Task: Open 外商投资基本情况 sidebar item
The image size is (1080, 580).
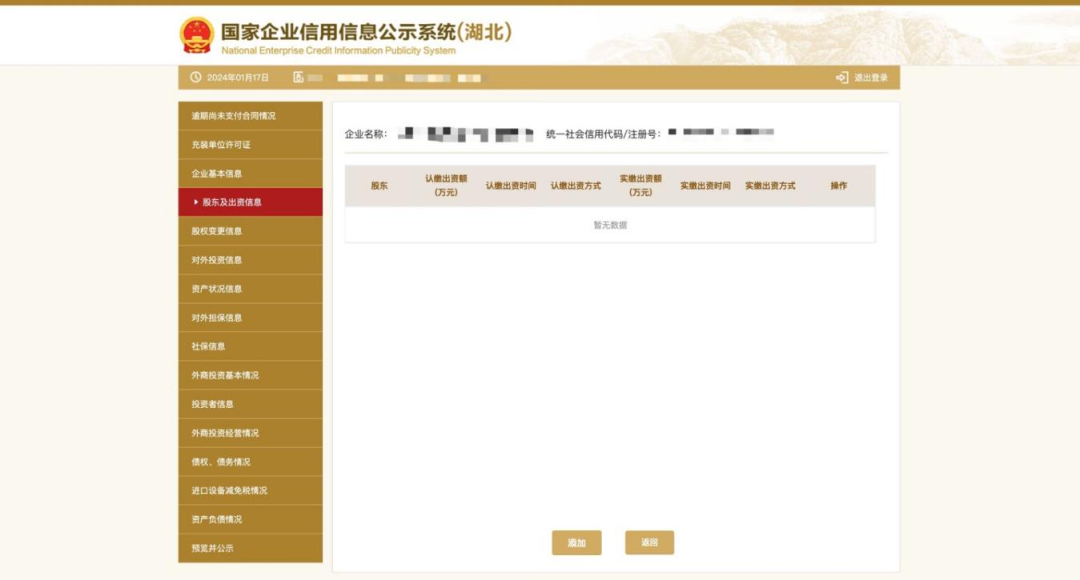Action: click(250, 375)
